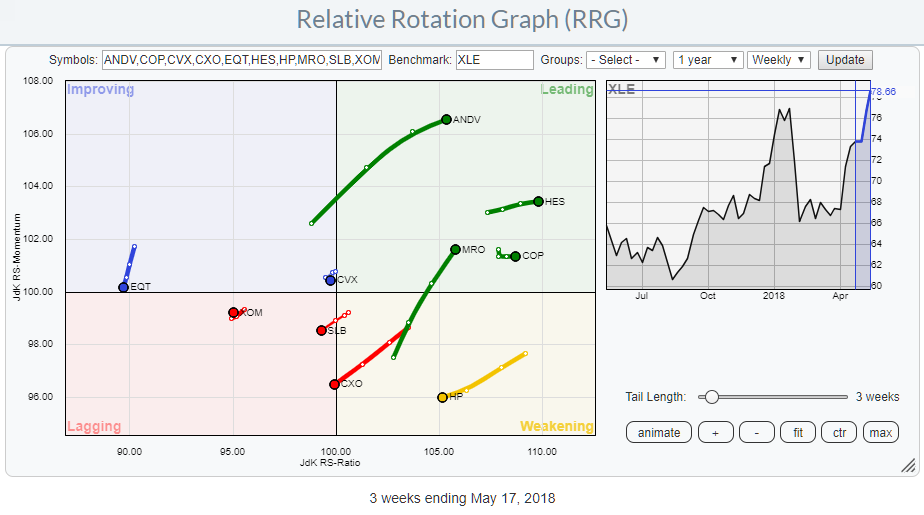Select the HES endpoint dot
This screenshot has height=515, width=924.
[538, 201]
